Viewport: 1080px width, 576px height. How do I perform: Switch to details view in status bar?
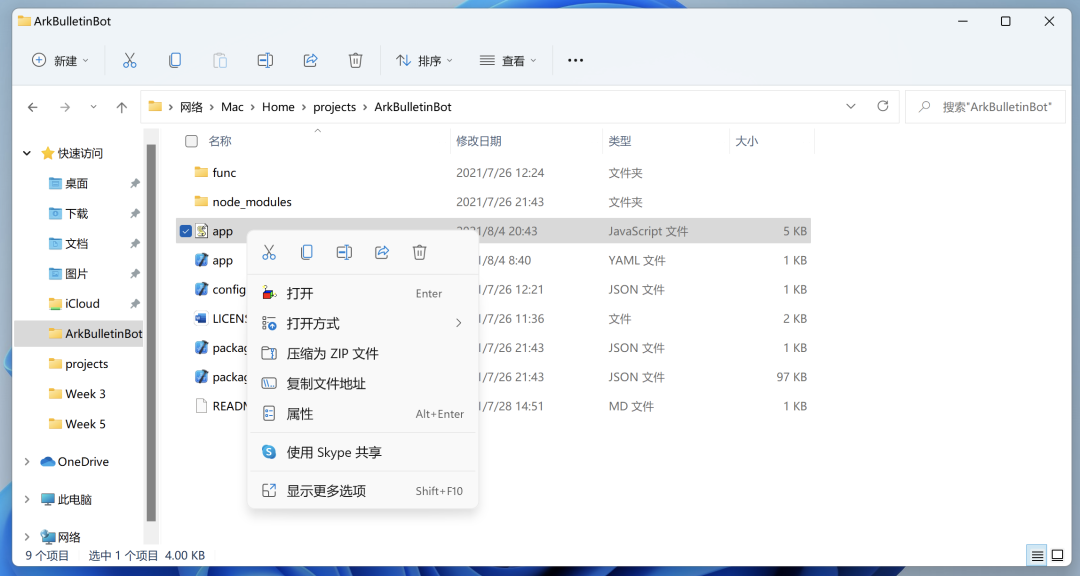point(1037,555)
